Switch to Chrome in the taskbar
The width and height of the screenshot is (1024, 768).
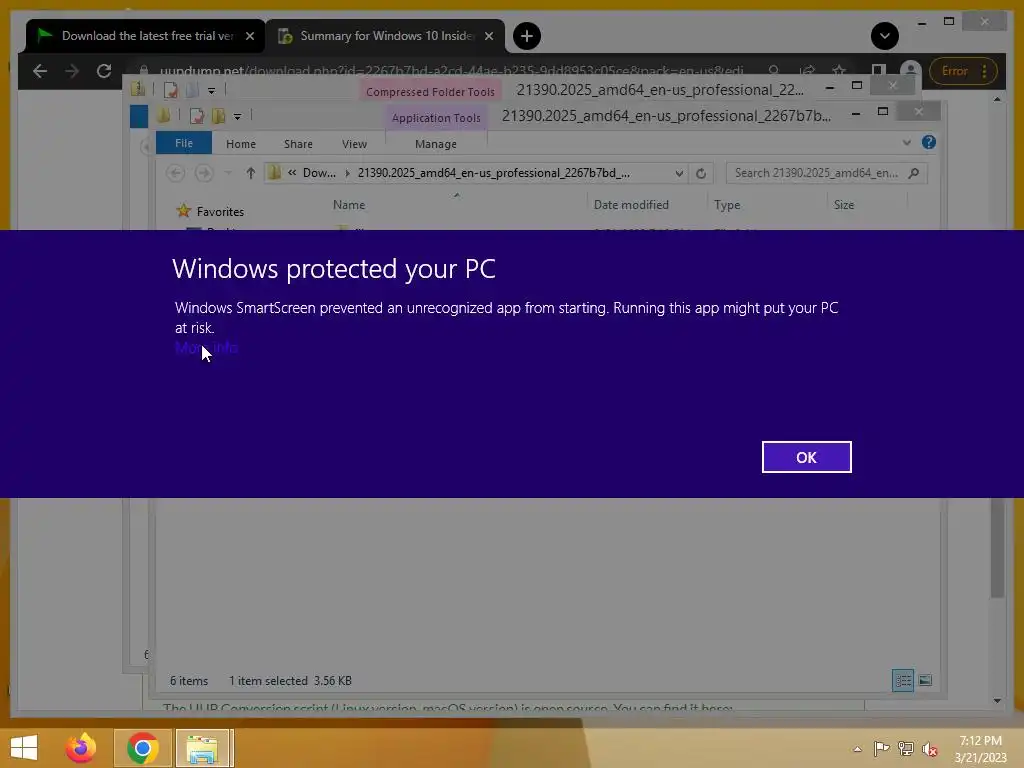tap(143, 748)
